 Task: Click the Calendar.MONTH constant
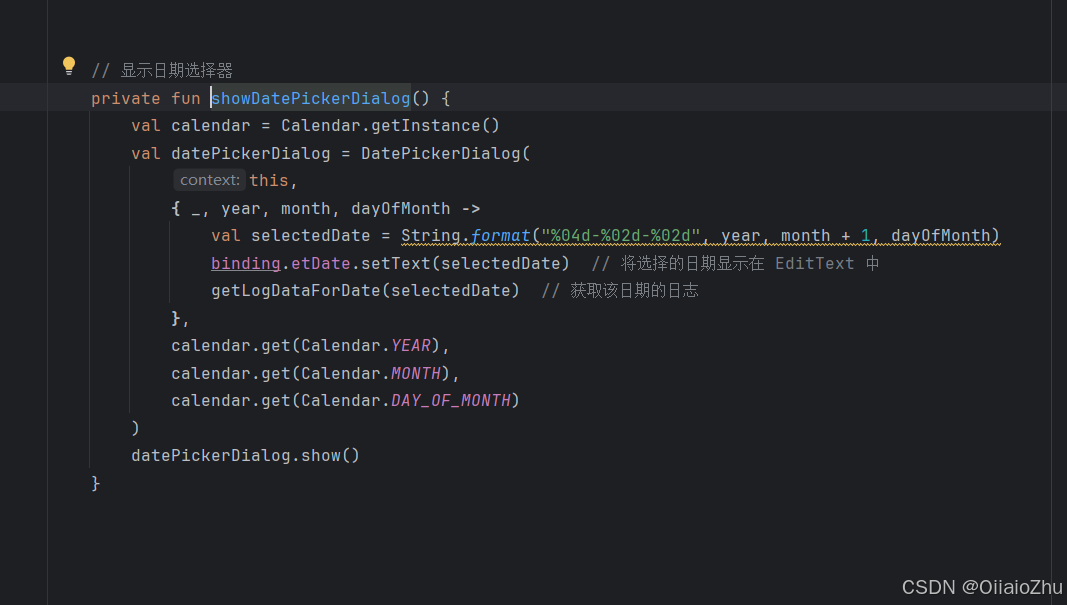coord(416,374)
